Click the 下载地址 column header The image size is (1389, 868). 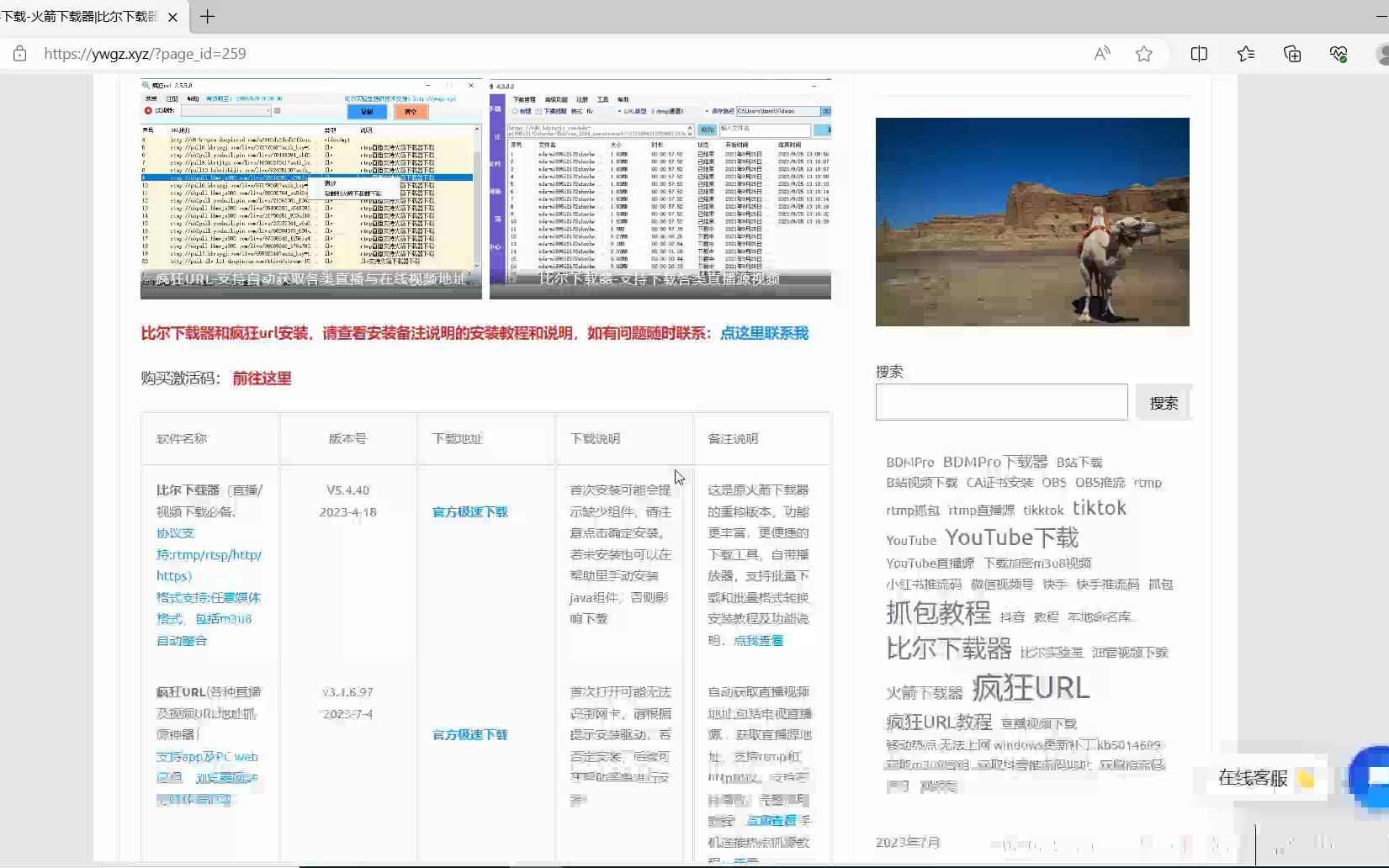point(457,439)
